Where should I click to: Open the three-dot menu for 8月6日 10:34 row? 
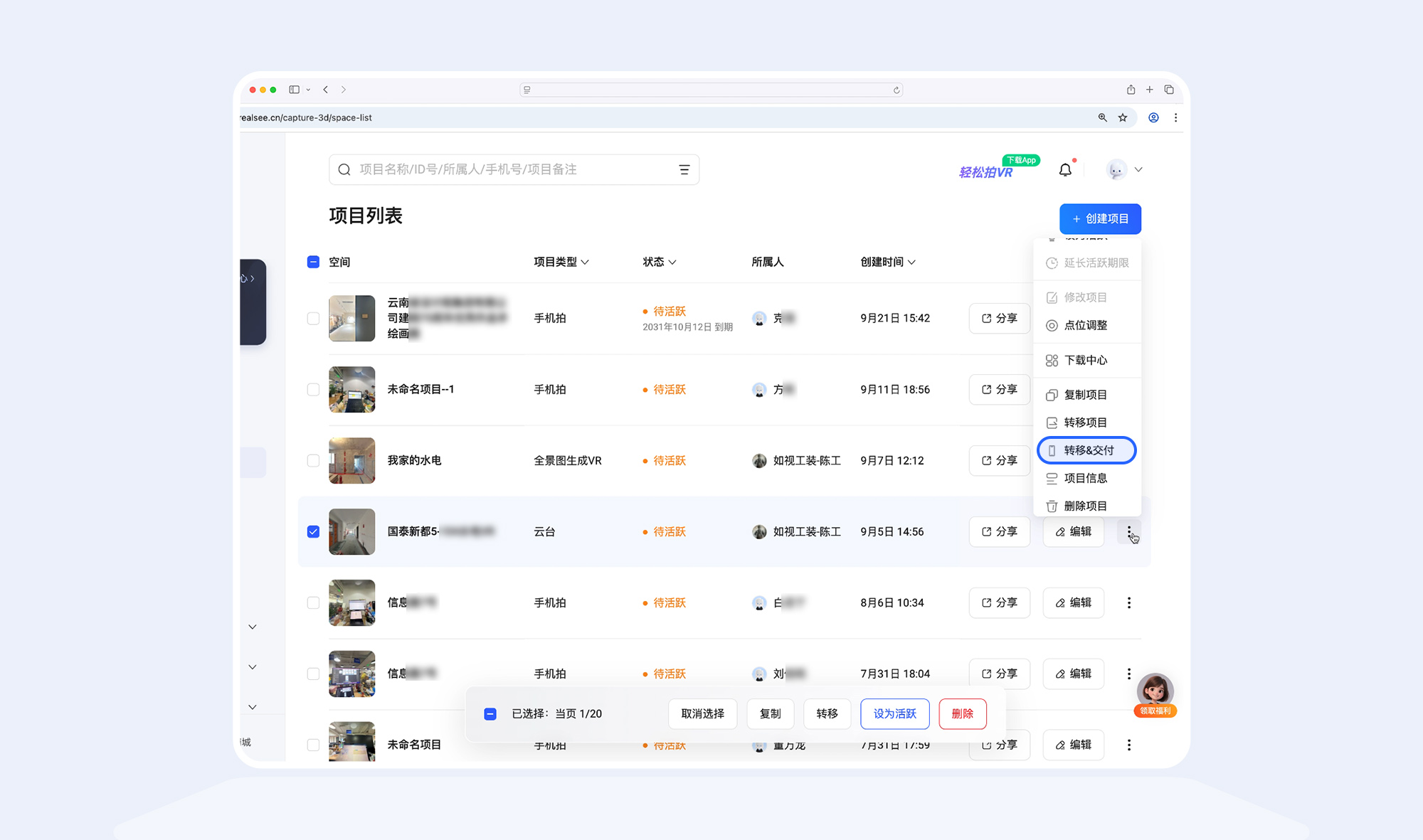1129,602
